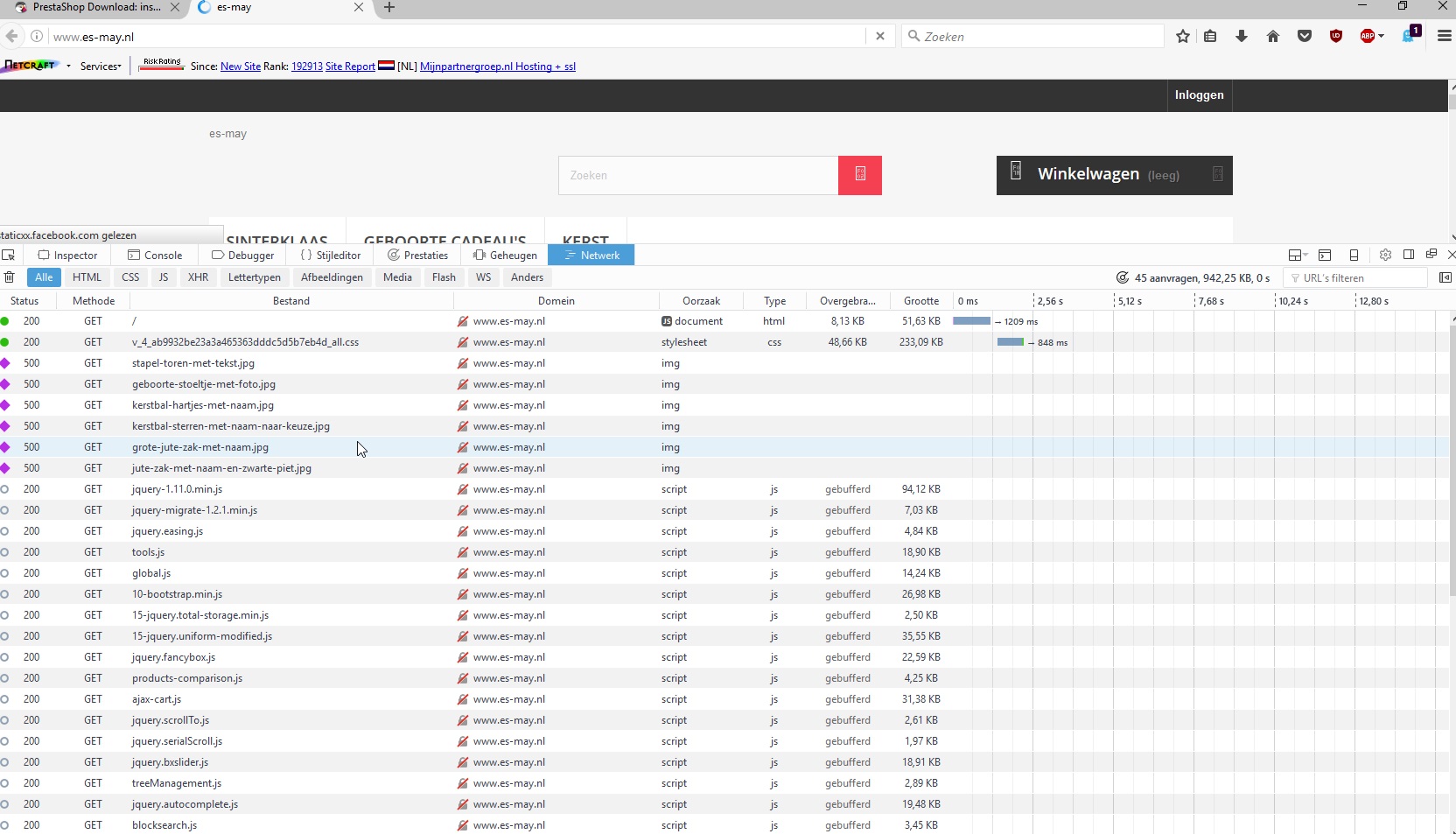This screenshot has width=1456, height=834.
Task: Toggle the Afbeeldingen request filter
Action: (x=332, y=277)
